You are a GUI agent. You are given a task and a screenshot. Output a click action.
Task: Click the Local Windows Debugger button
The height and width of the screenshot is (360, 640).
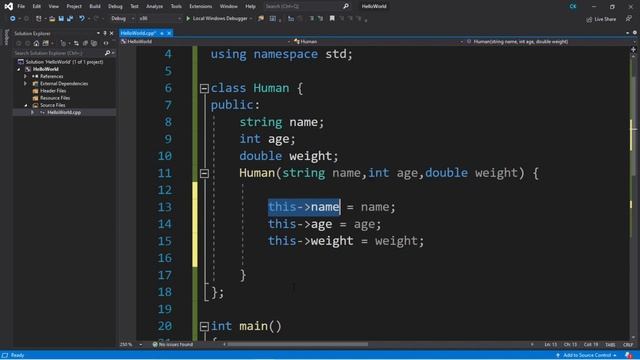click(x=220, y=18)
